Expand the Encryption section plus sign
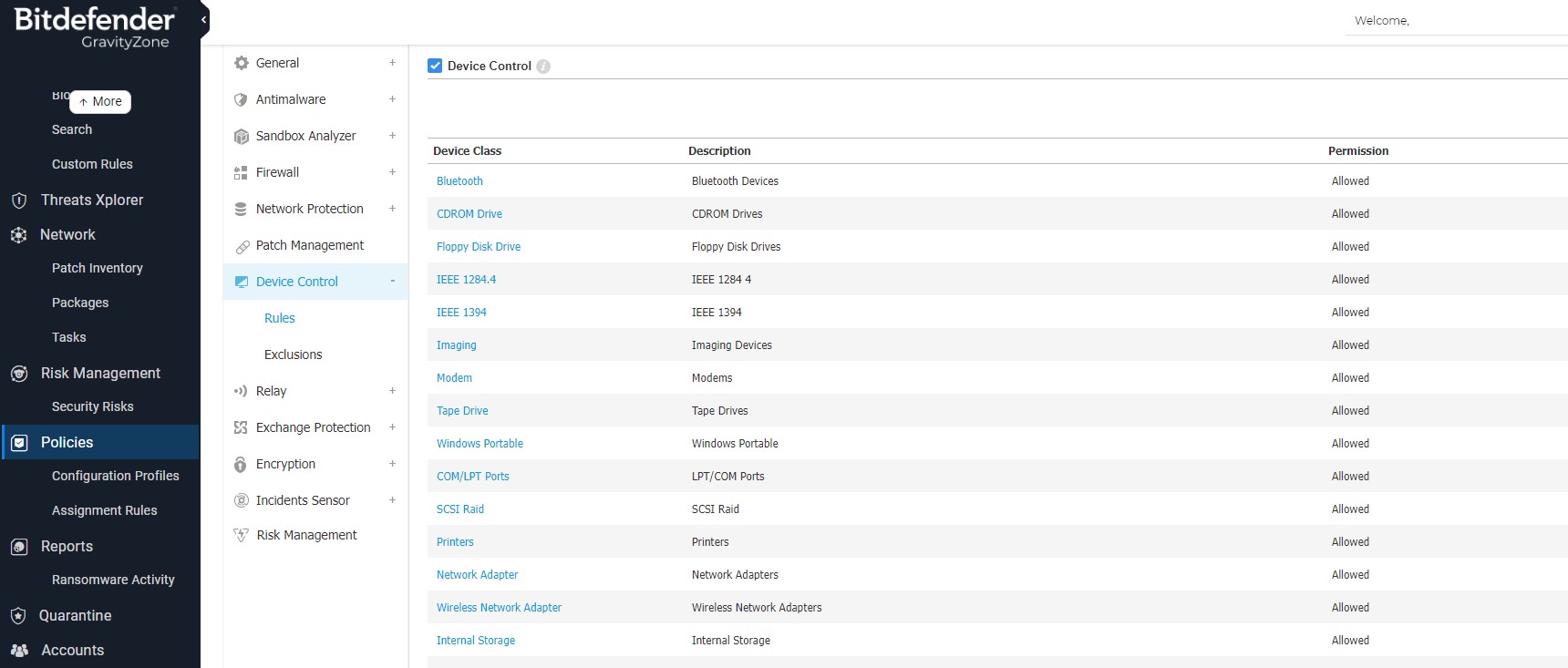The height and width of the screenshot is (668, 1568). coord(392,464)
